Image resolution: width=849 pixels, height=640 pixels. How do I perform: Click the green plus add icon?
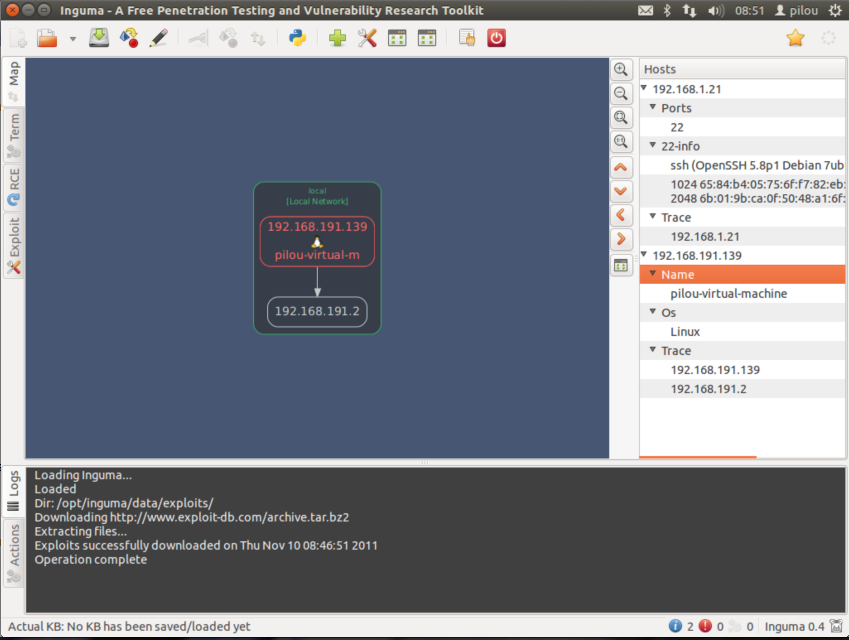pos(338,38)
